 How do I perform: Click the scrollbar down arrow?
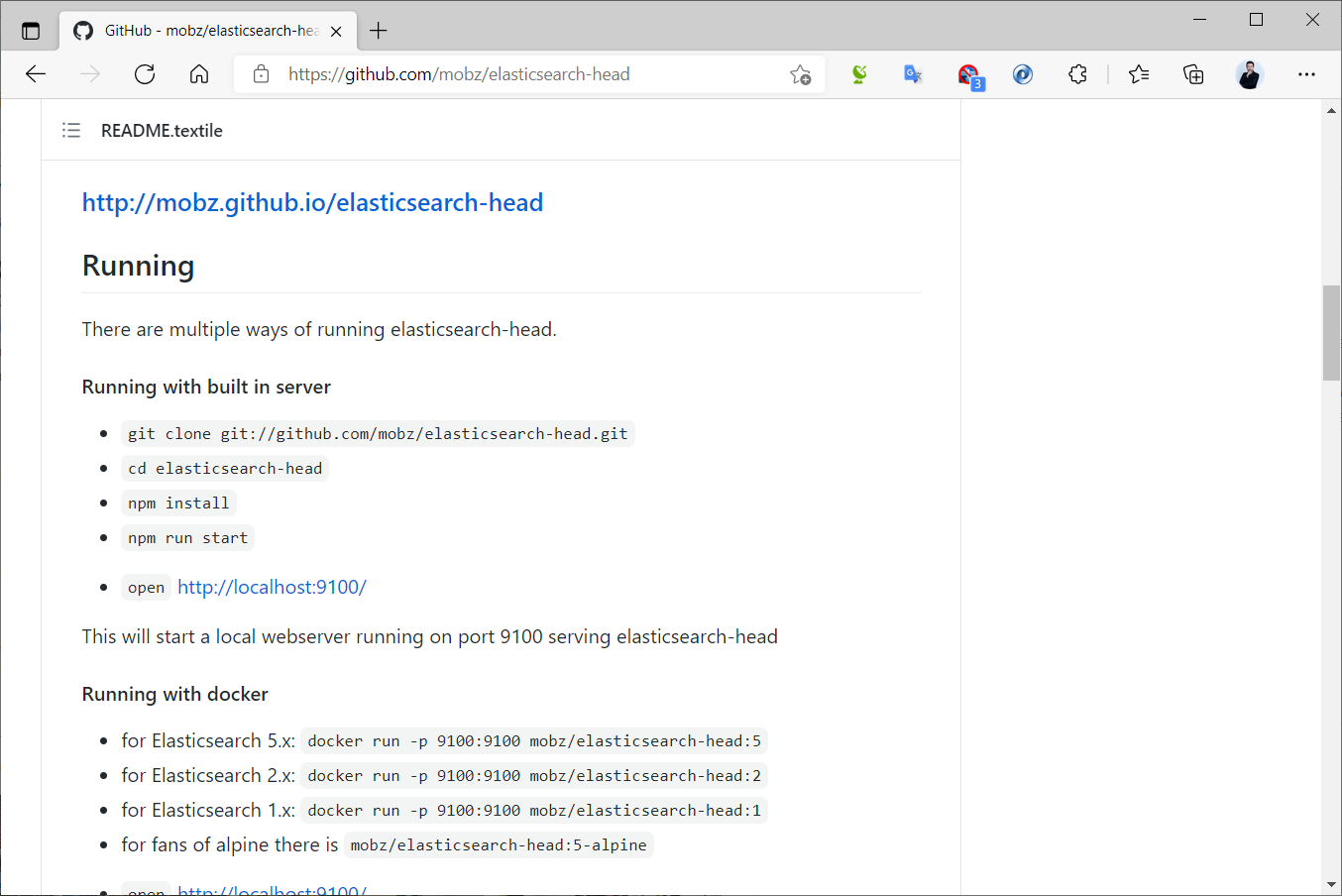[x=1331, y=884]
